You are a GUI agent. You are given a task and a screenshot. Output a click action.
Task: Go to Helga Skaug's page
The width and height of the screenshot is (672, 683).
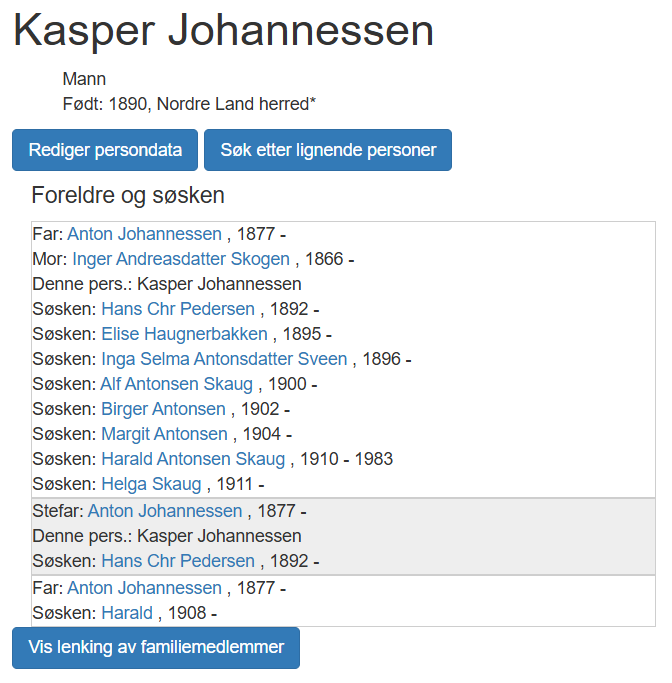point(151,485)
